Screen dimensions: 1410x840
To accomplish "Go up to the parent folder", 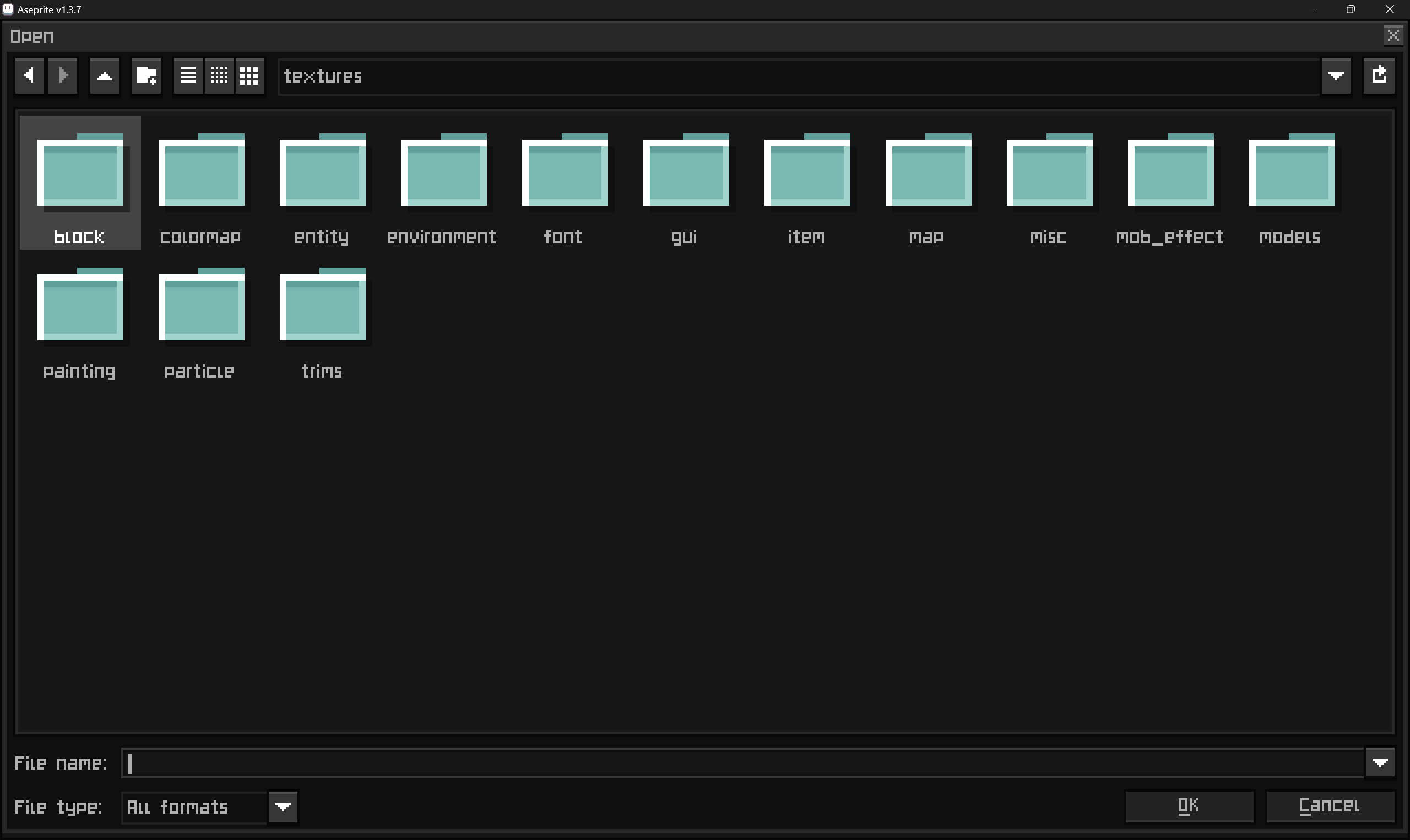I will point(105,75).
